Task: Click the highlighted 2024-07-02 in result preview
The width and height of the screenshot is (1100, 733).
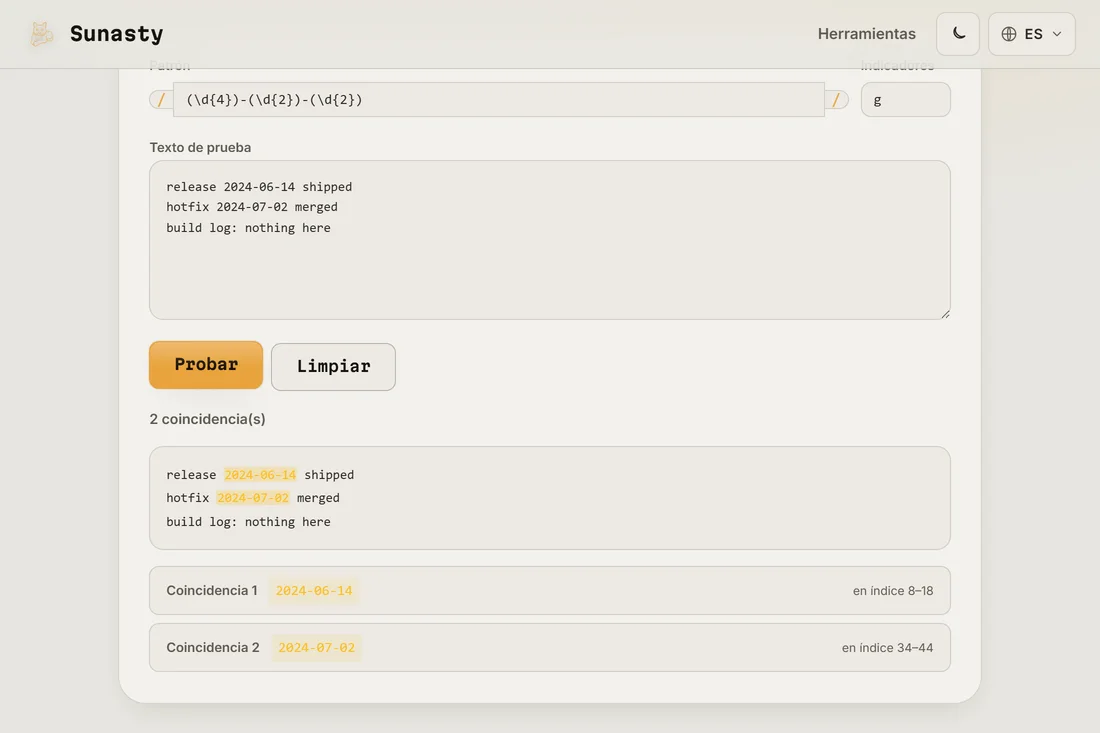Action: (253, 498)
